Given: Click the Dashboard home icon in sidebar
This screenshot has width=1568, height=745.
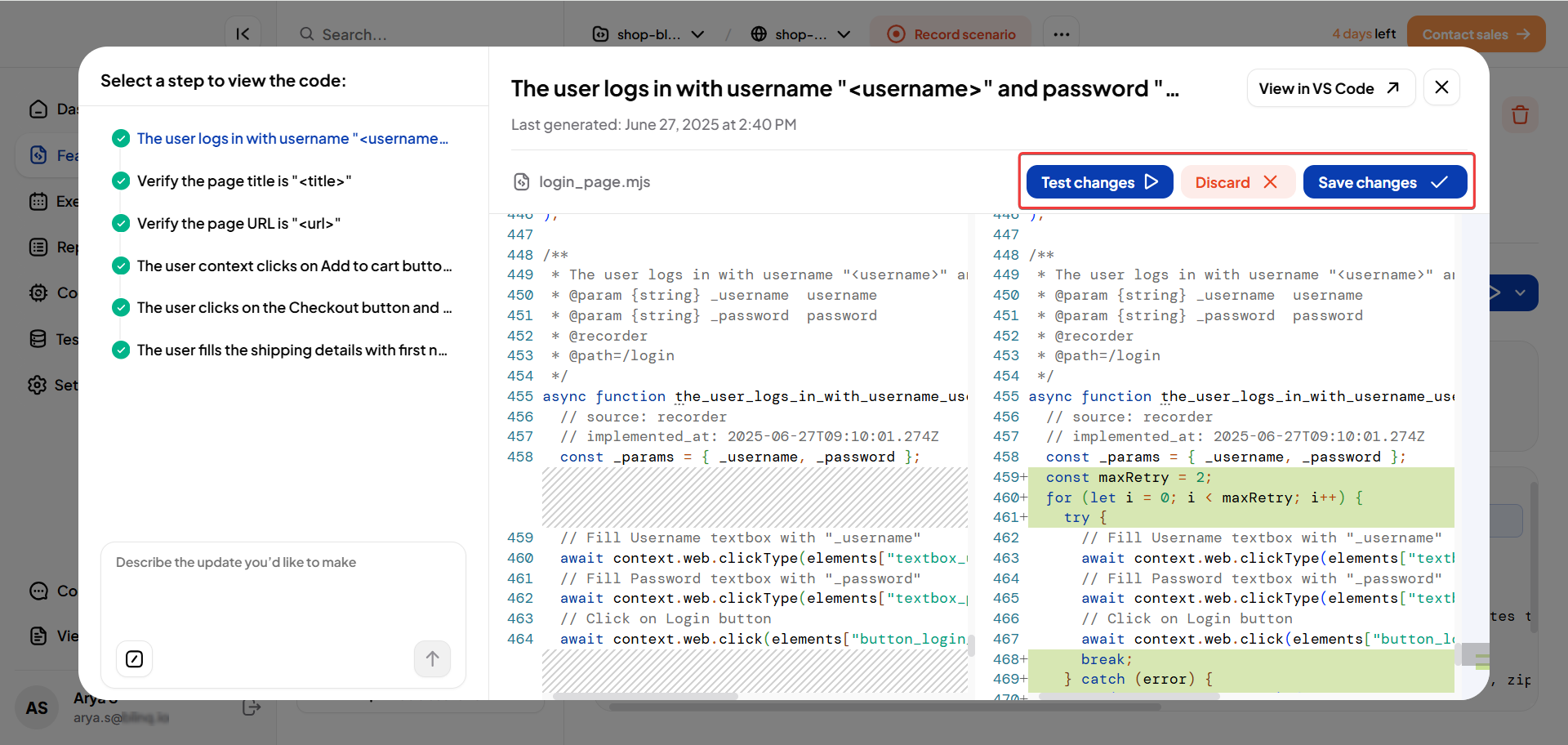Looking at the screenshot, I should tap(38, 109).
